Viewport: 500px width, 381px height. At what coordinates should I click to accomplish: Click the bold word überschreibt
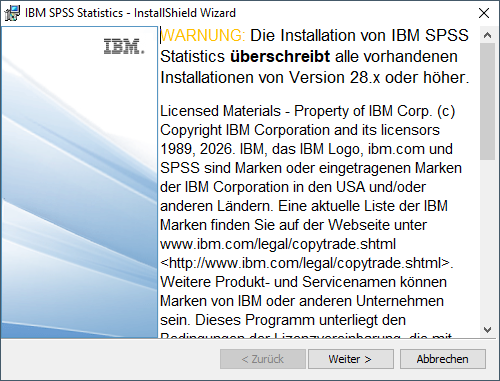coord(280,57)
